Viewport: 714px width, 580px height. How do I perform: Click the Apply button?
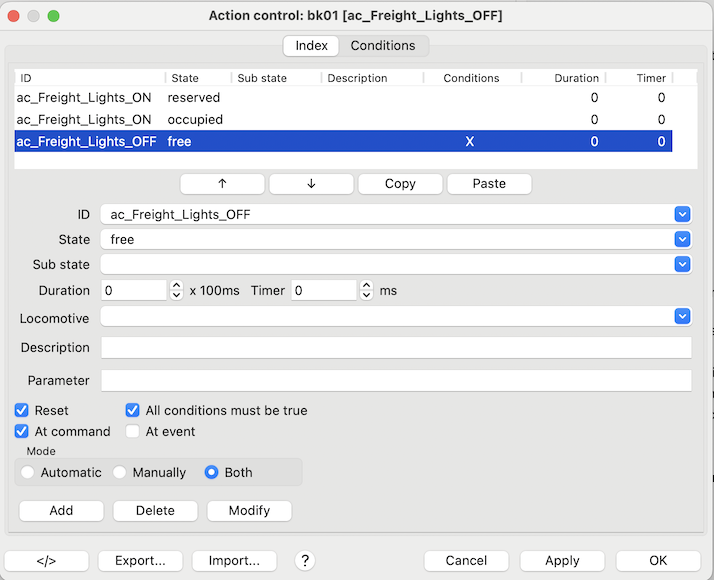point(562,561)
